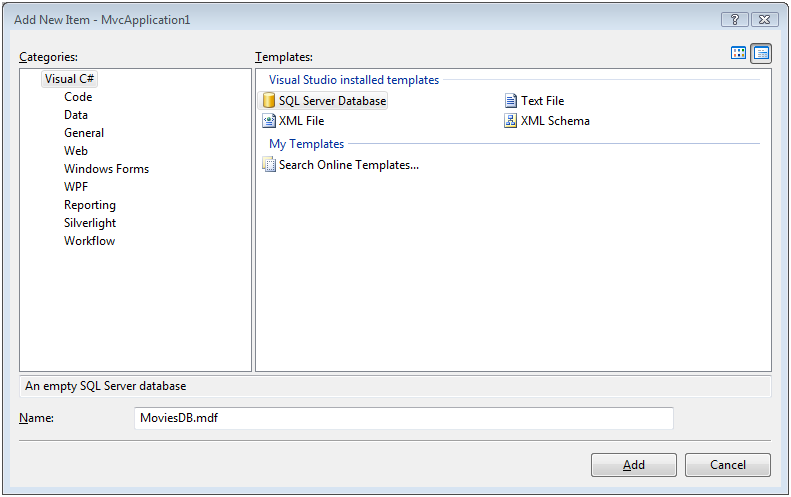Select the Data category
The height and width of the screenshot is (497, 791).
(x=76, y=115)
